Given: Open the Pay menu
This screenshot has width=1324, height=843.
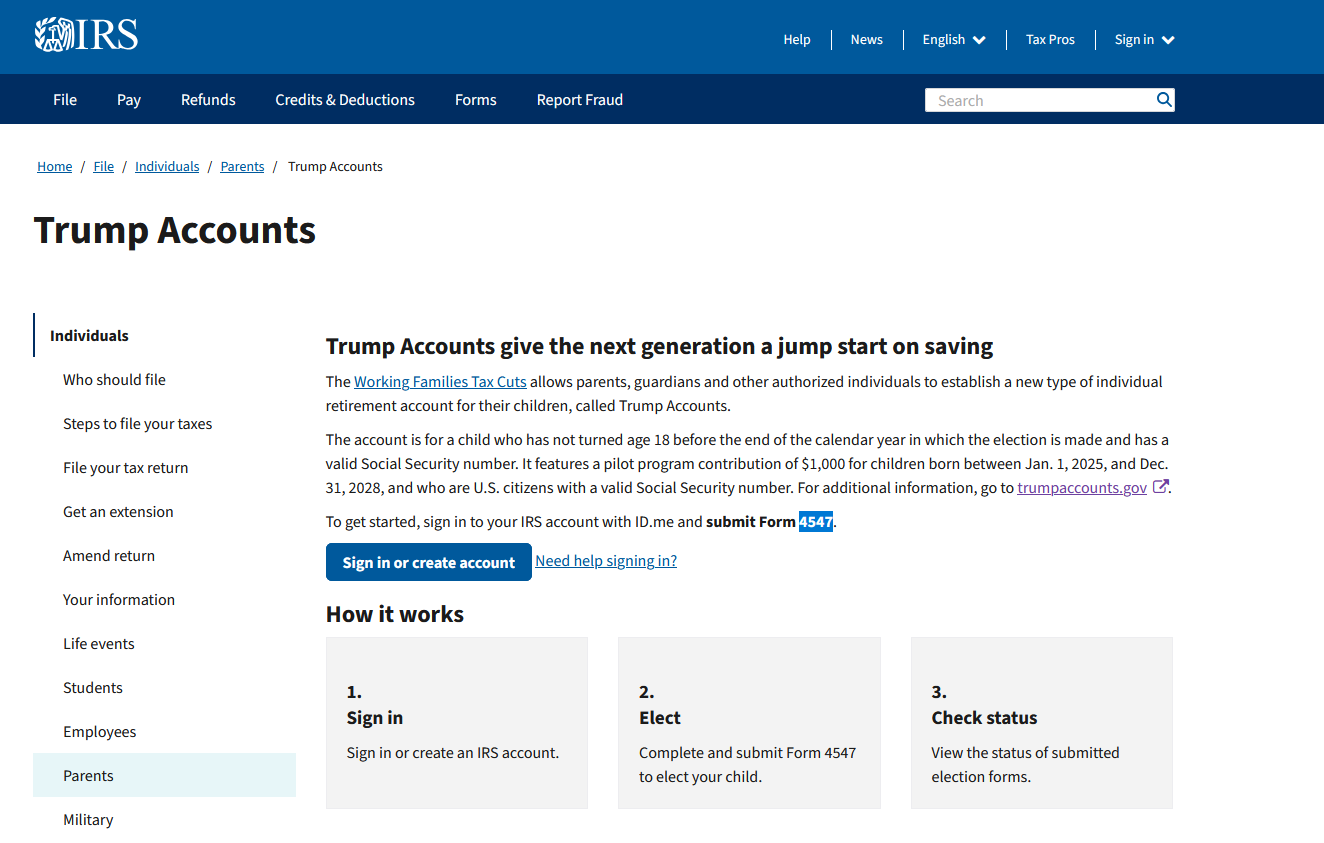Looking at the screenshot, I should (x=129, y=100).
